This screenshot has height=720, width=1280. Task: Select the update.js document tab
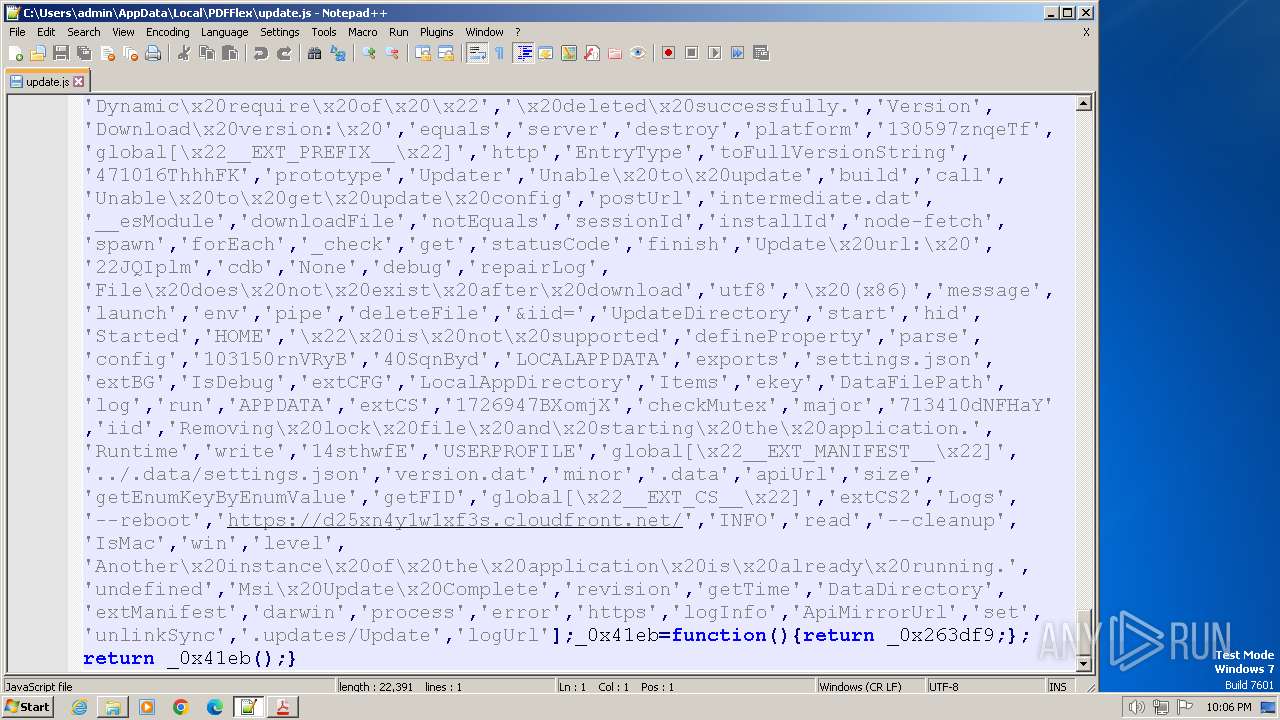click(47, 82)
